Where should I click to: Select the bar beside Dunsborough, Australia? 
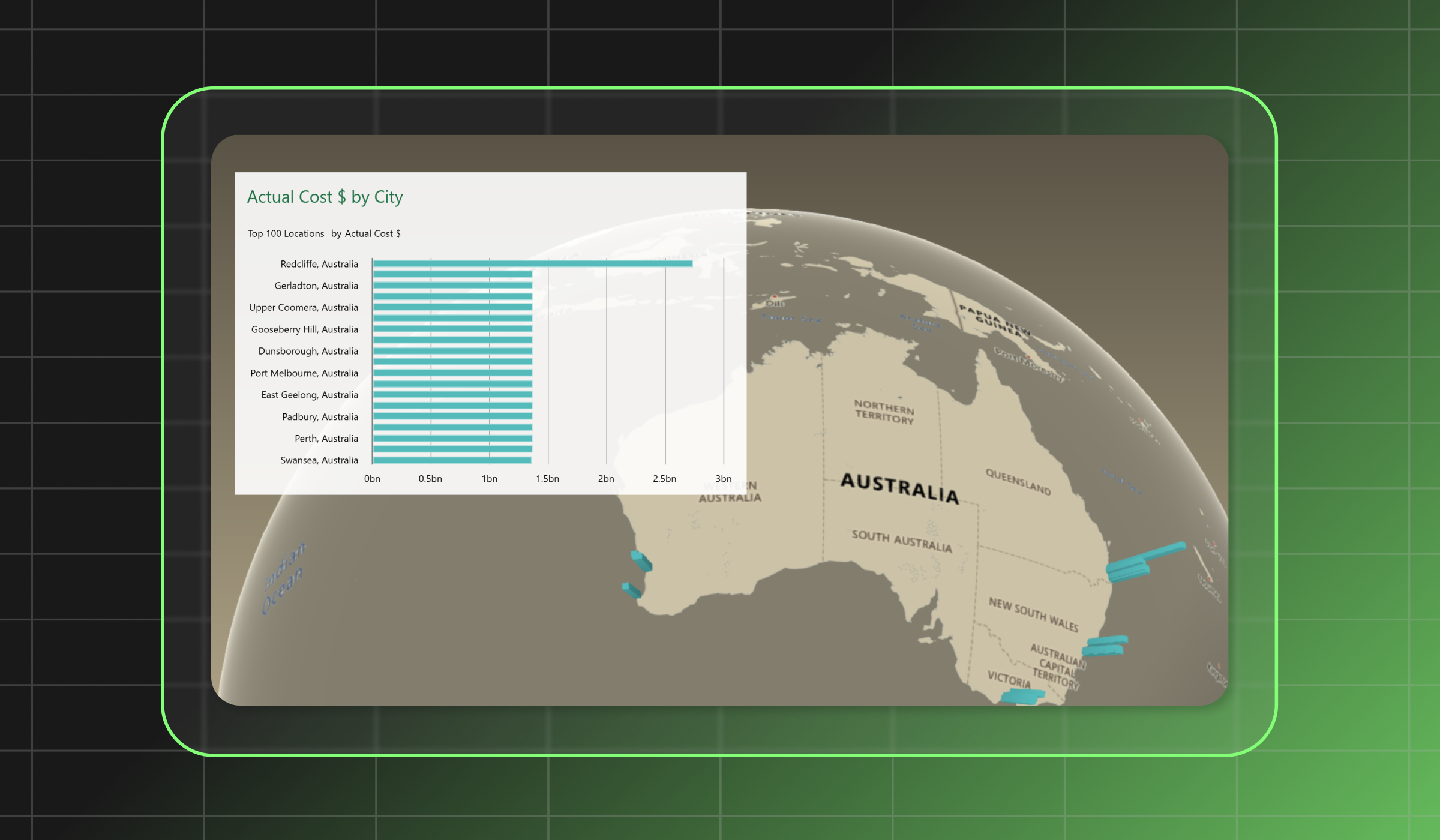pyautogui.click(x=452, y=351)
